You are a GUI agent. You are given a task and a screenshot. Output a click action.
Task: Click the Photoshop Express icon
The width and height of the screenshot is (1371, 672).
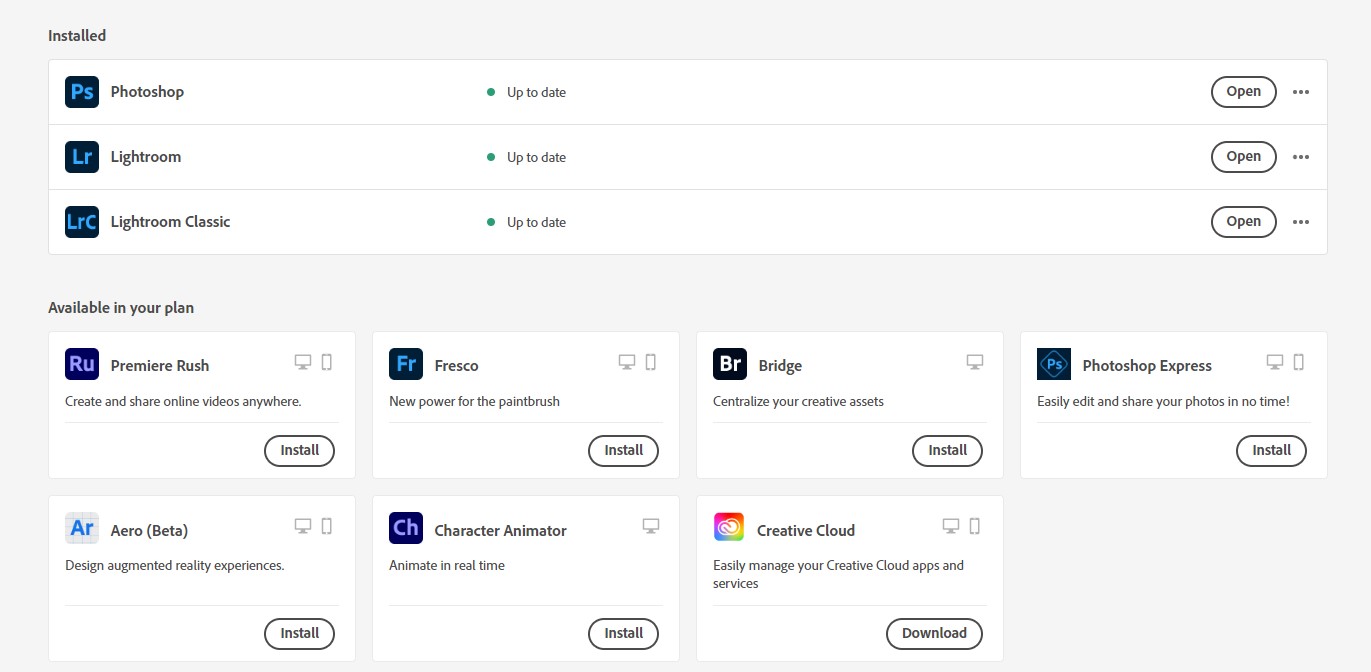point(1054,365)
